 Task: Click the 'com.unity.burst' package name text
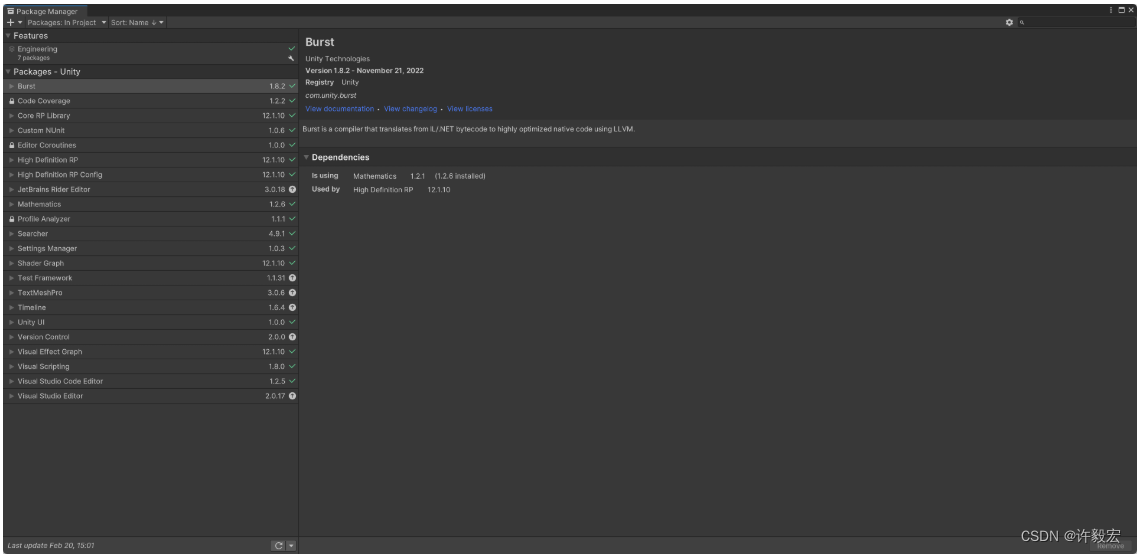pyautogui.click(x=331, y=96)
